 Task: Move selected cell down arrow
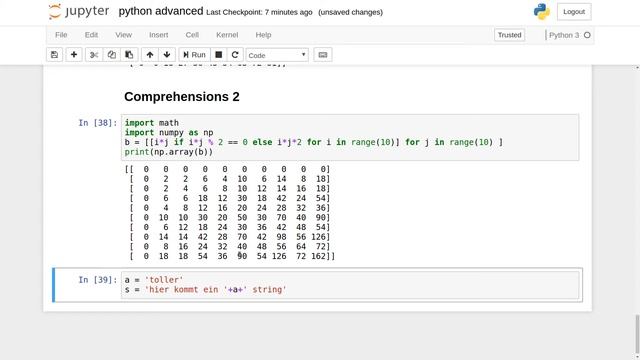click(167, 55)
